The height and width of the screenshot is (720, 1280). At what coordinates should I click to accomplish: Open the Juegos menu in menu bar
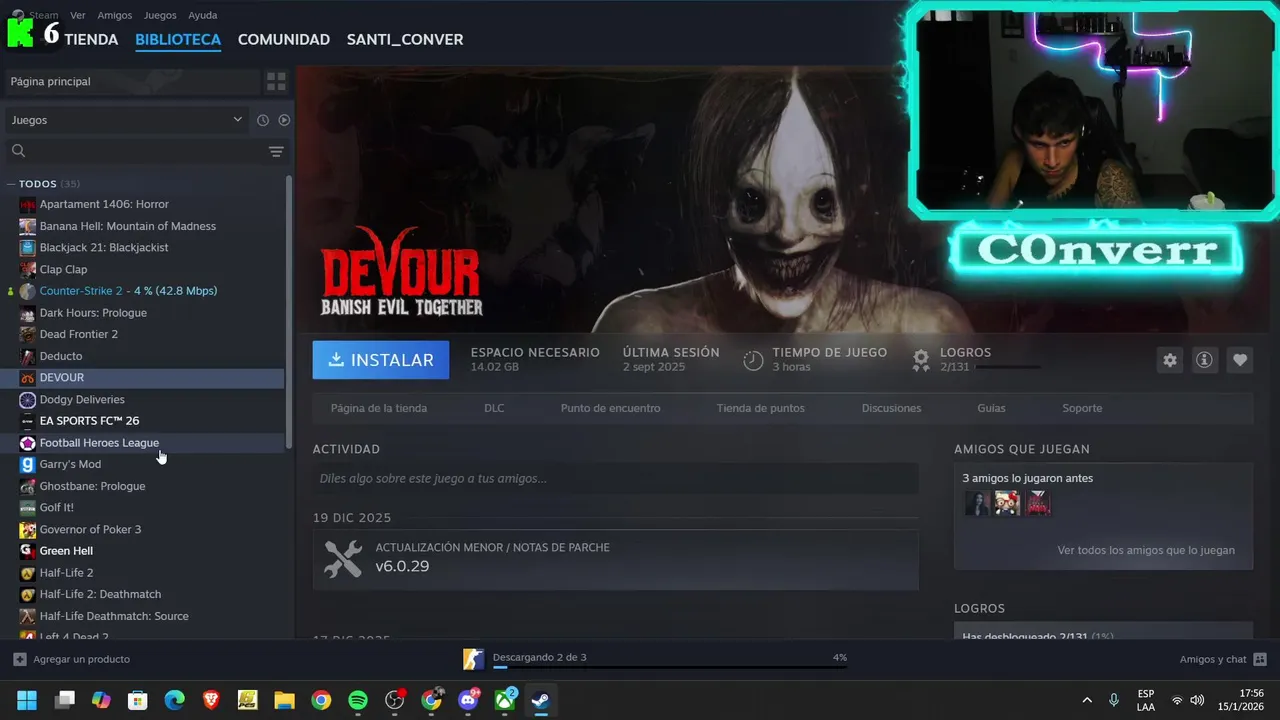tap(160, 15)
